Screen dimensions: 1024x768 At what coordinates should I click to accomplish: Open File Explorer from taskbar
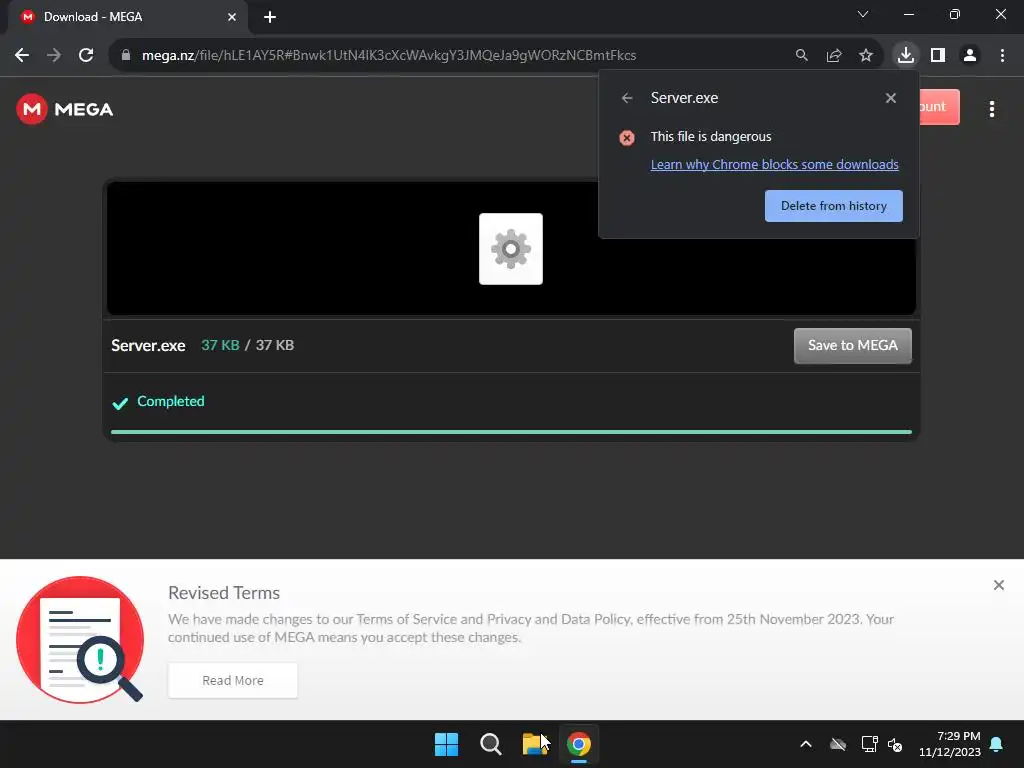[535, 744]
